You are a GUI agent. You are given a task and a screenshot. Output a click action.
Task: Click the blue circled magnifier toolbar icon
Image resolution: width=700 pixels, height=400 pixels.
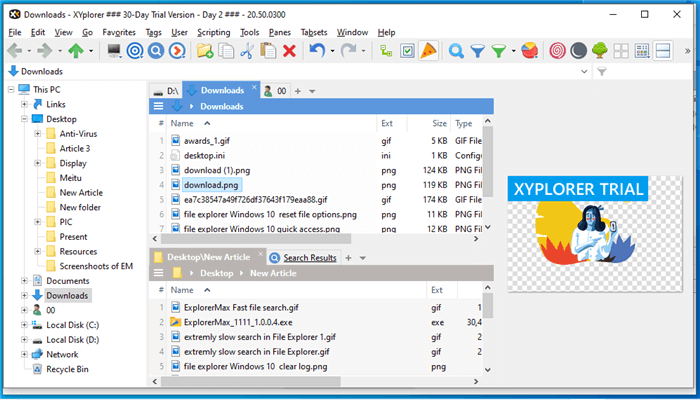156,51
